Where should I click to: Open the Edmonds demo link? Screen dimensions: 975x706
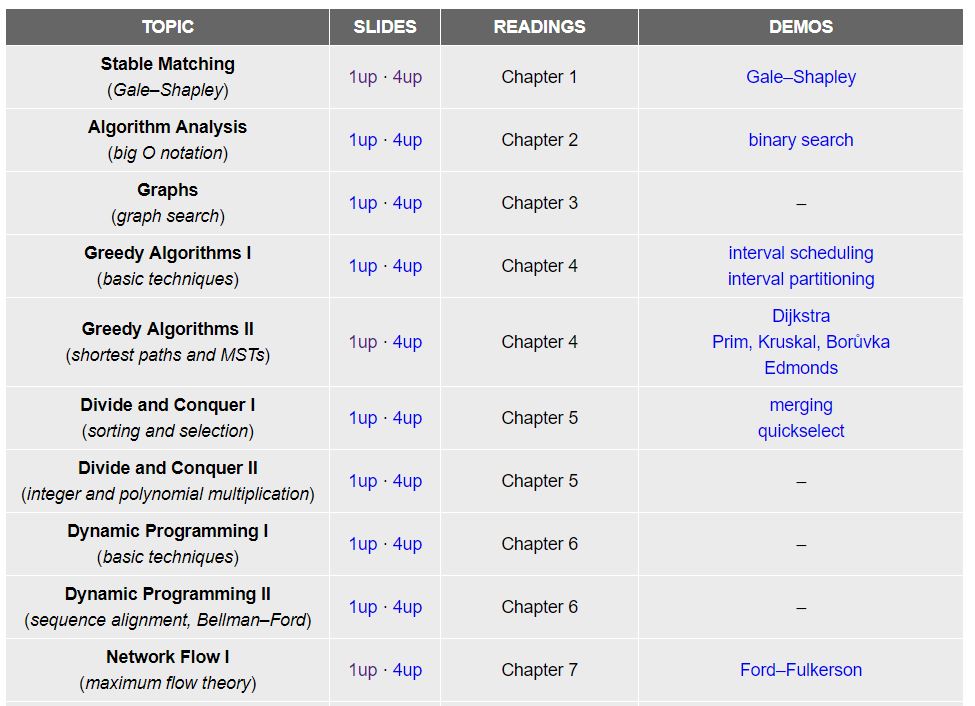point(800,368)
